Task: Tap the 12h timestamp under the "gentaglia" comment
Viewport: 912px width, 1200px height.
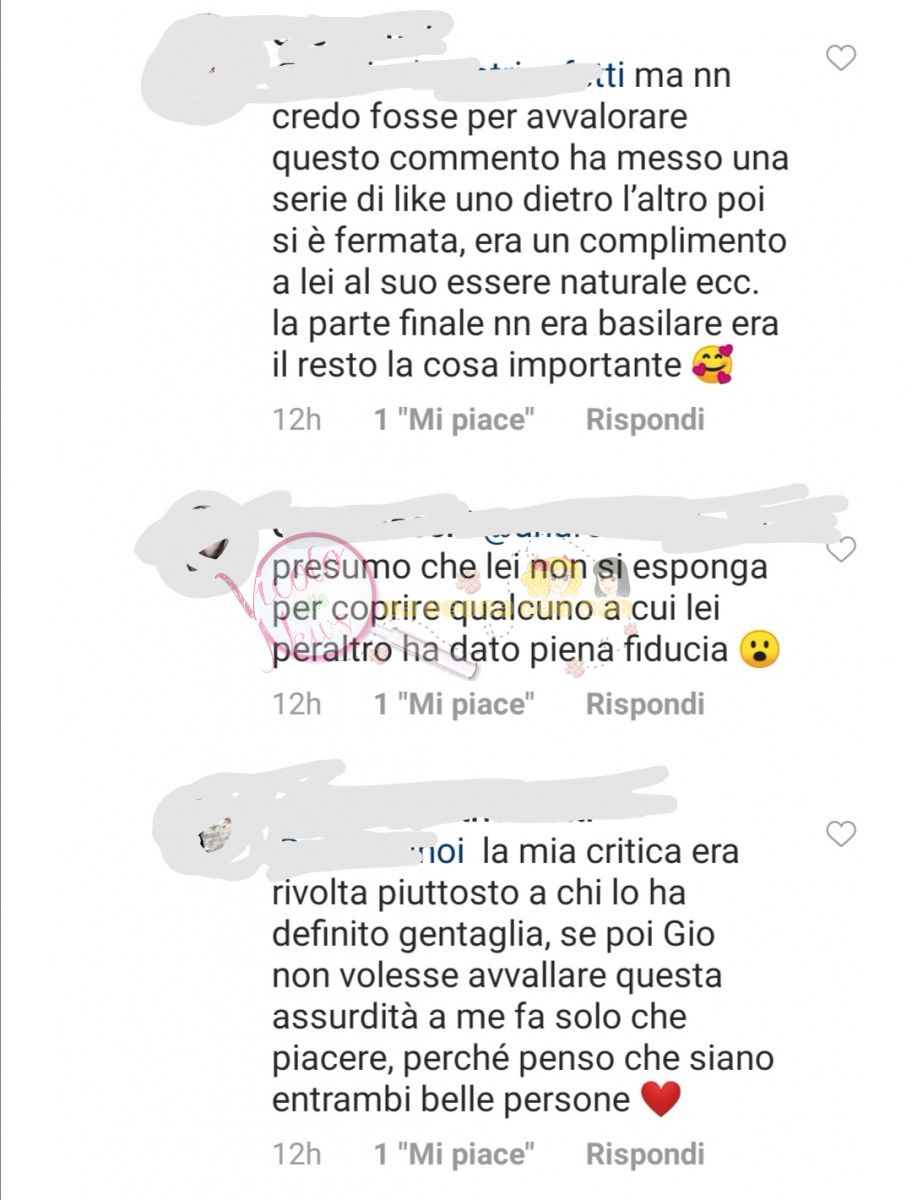Action: [297, 1154]
